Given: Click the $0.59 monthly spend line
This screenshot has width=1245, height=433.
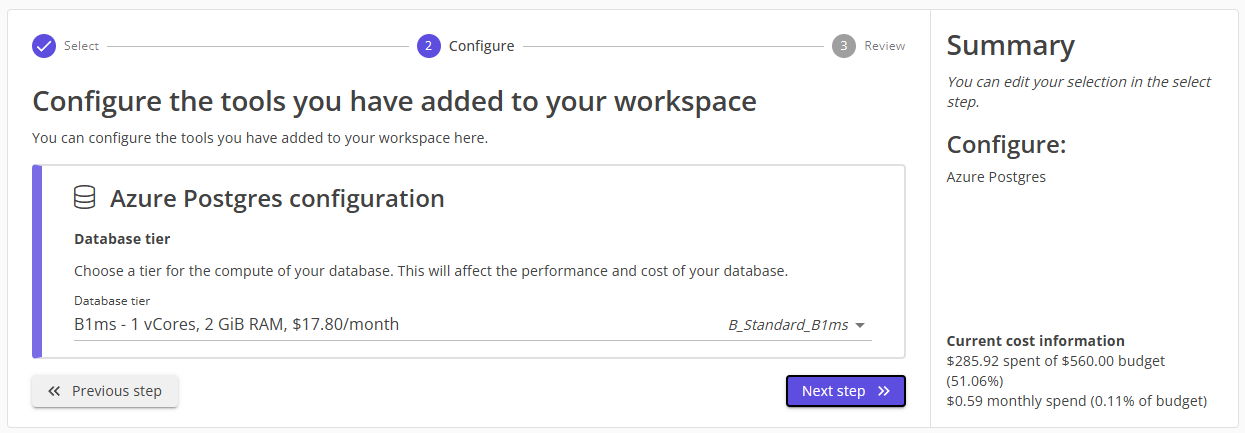Looking at the screenshot, I should [x=1077, y=401].
